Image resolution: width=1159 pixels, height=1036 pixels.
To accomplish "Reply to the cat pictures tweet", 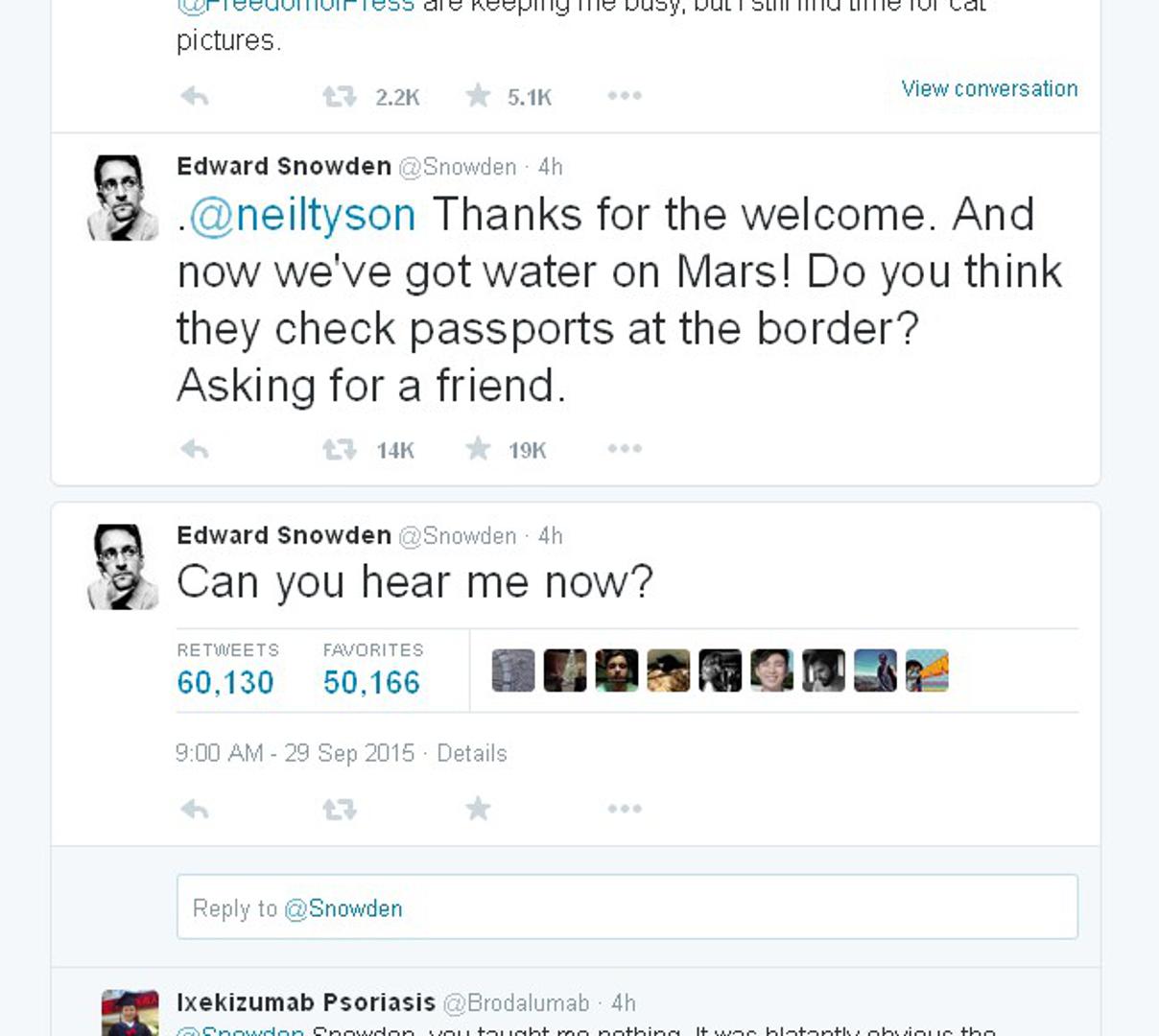I will coord(195,96).
